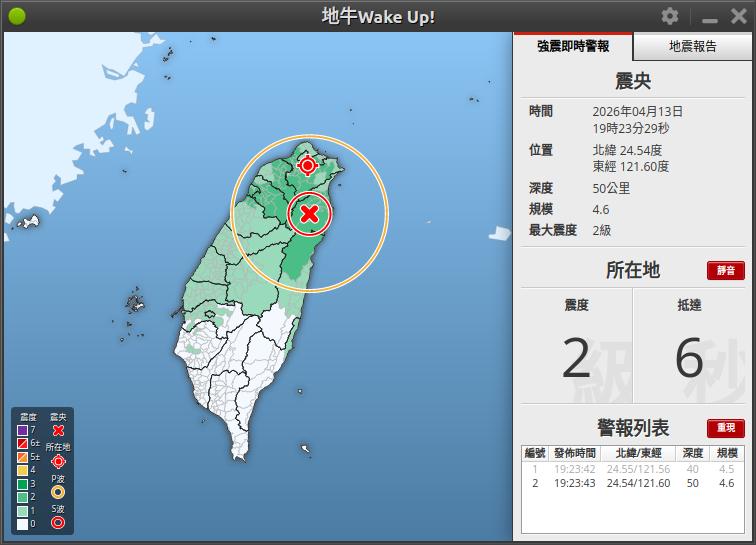Click the red intensity 6± legend swatch
This screenshot has width=756, height=545.
[x=22, y=443]
